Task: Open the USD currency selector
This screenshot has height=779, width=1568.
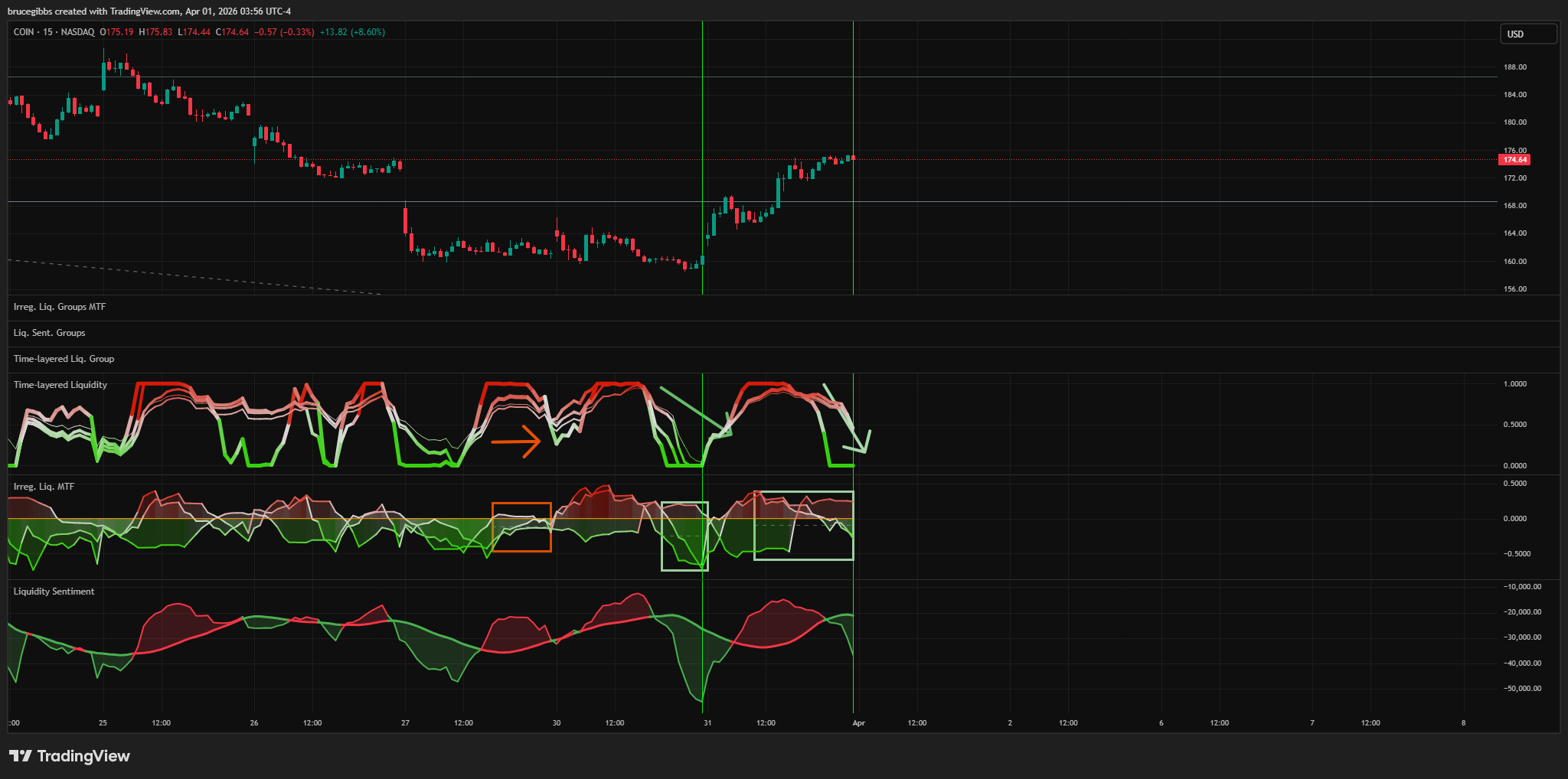Action: [1527, 34]
